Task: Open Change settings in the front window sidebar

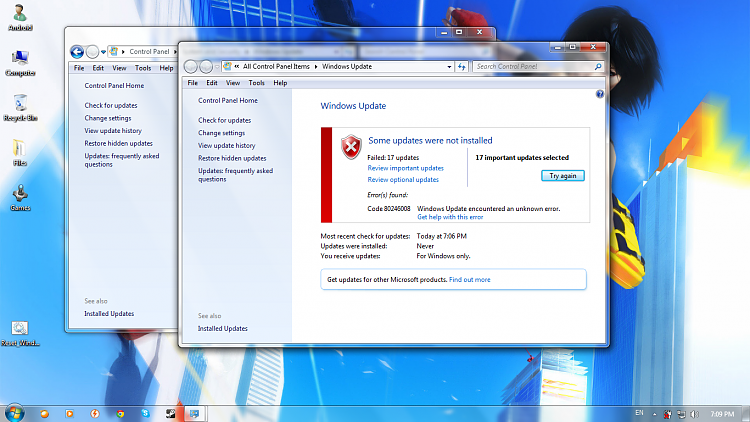Action: click(x=221, y=133)
